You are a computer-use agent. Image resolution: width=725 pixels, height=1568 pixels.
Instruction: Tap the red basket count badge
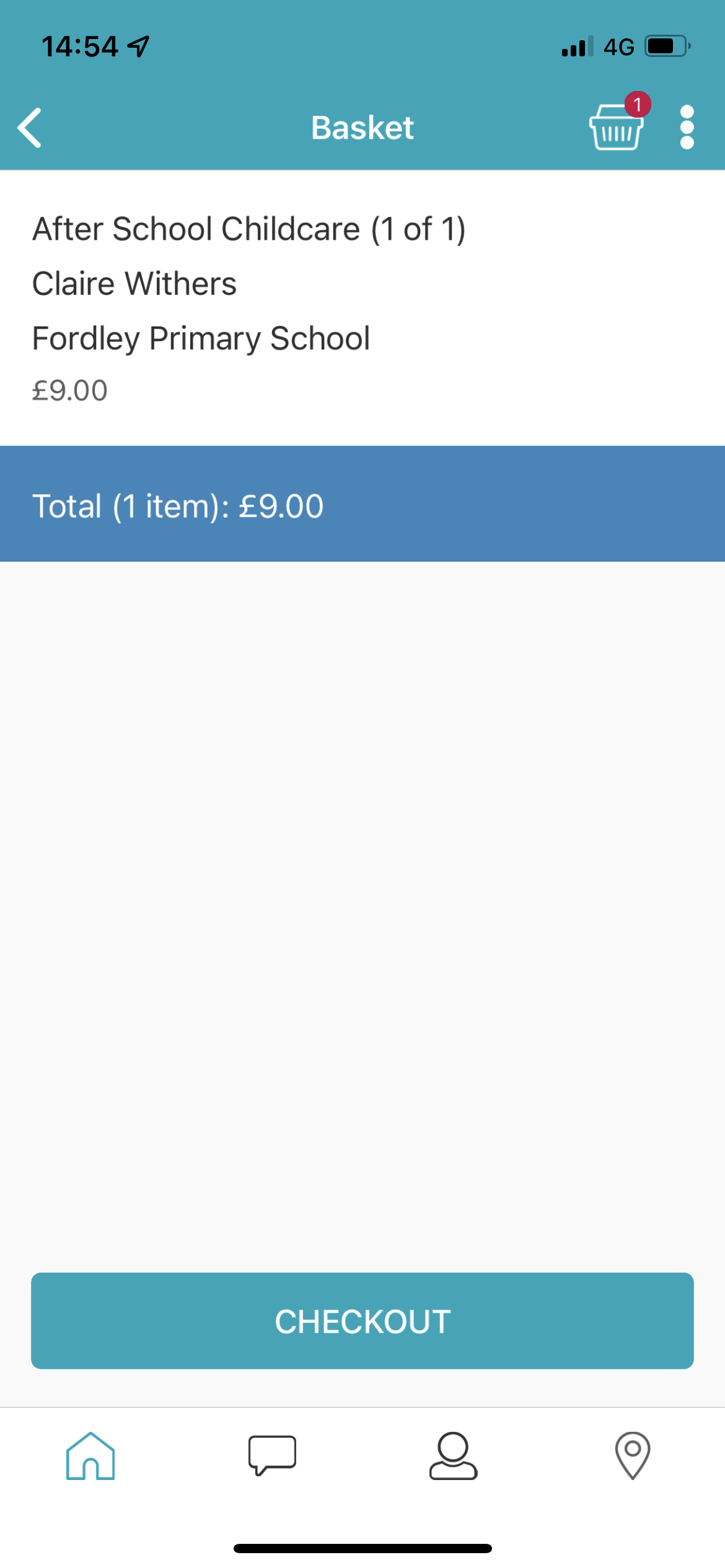tap(637, 104)
